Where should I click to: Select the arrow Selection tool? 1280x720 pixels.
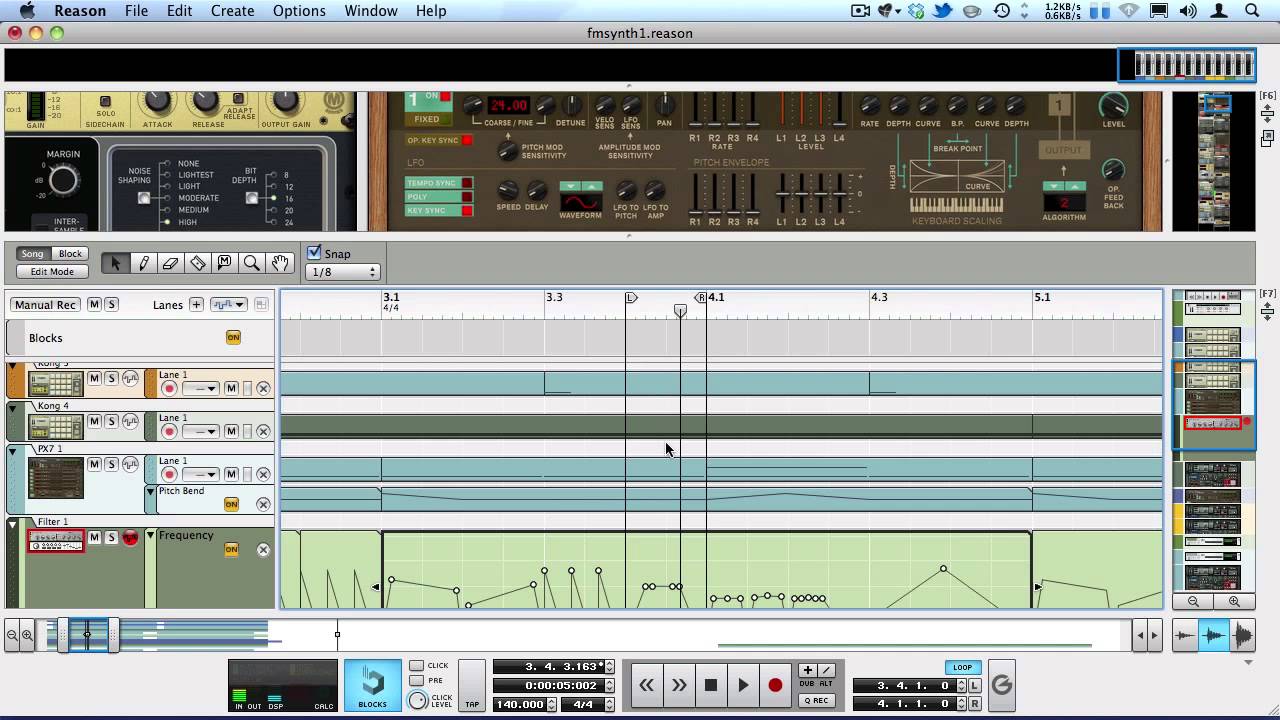point(115,263)
